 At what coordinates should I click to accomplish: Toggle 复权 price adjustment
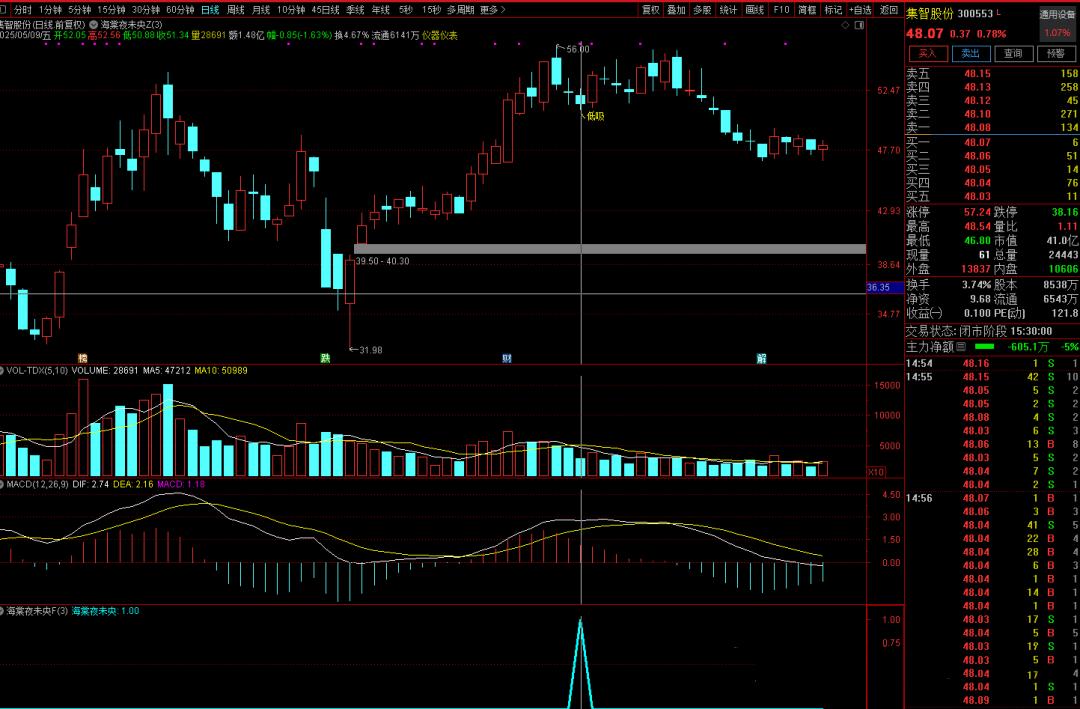click(651, 9)
